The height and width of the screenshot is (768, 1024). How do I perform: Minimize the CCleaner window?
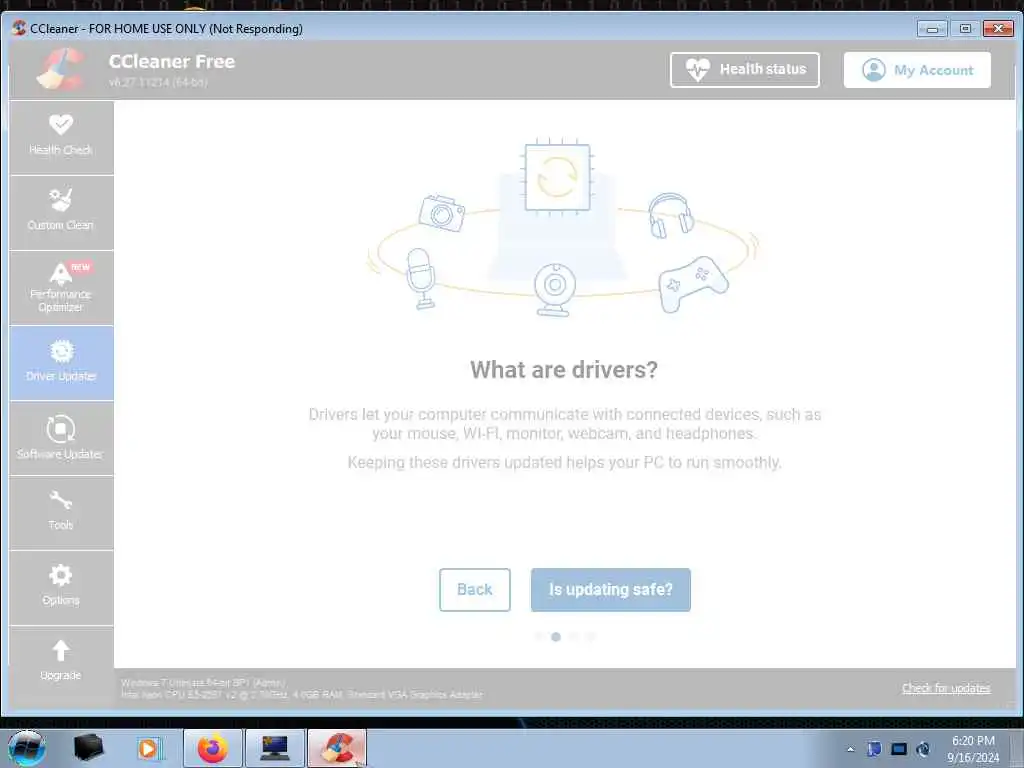pyautogui.click(x=932, y=29)
